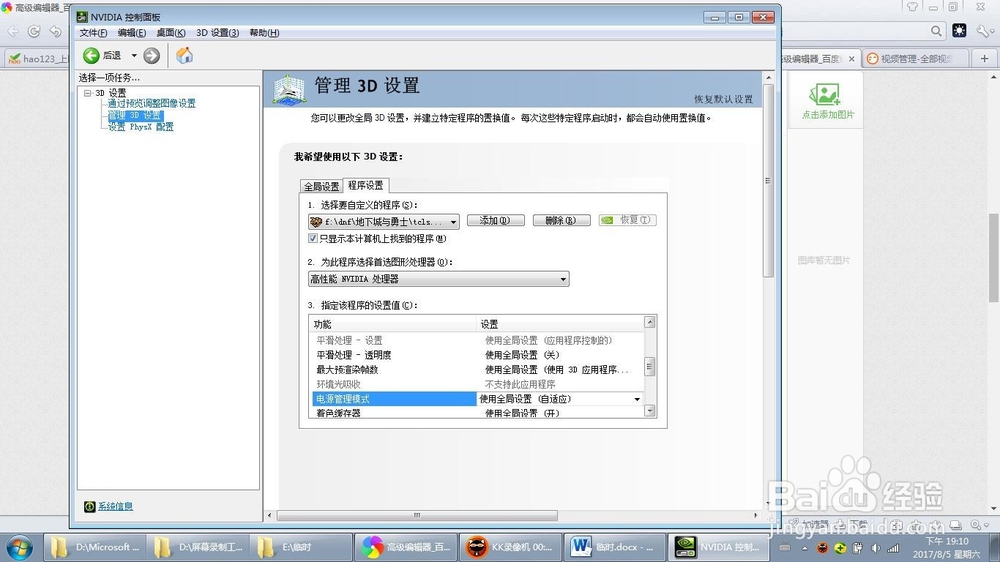1000x562 pixels.
Task: Open the program selection dropdown f:\dnf
Action: click(x=383, y=221)
